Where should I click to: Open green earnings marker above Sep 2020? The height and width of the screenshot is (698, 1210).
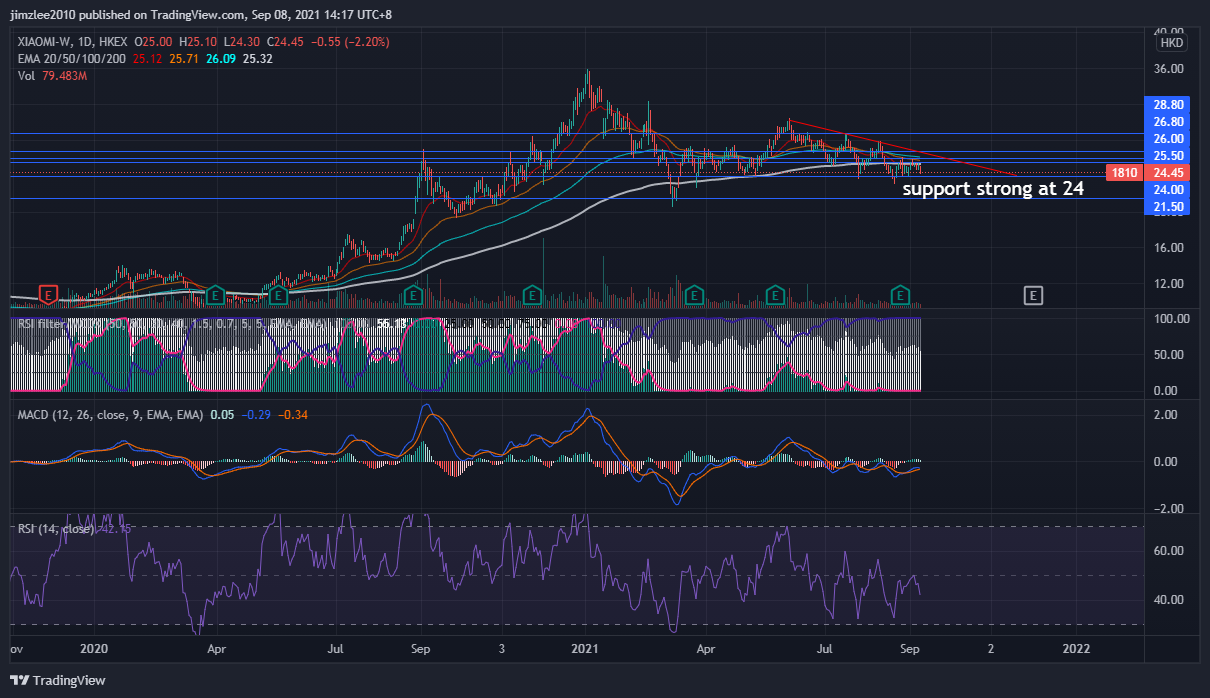click(412, 295)
